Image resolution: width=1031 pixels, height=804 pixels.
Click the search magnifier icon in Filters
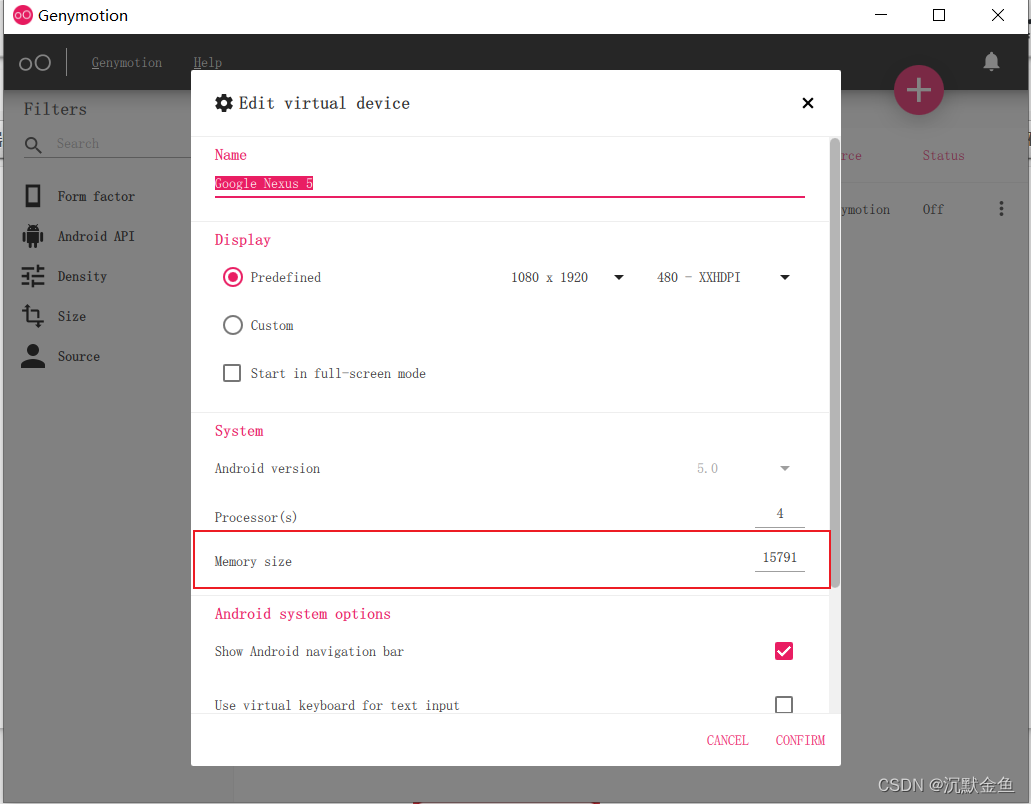click(x=33, y=145)
